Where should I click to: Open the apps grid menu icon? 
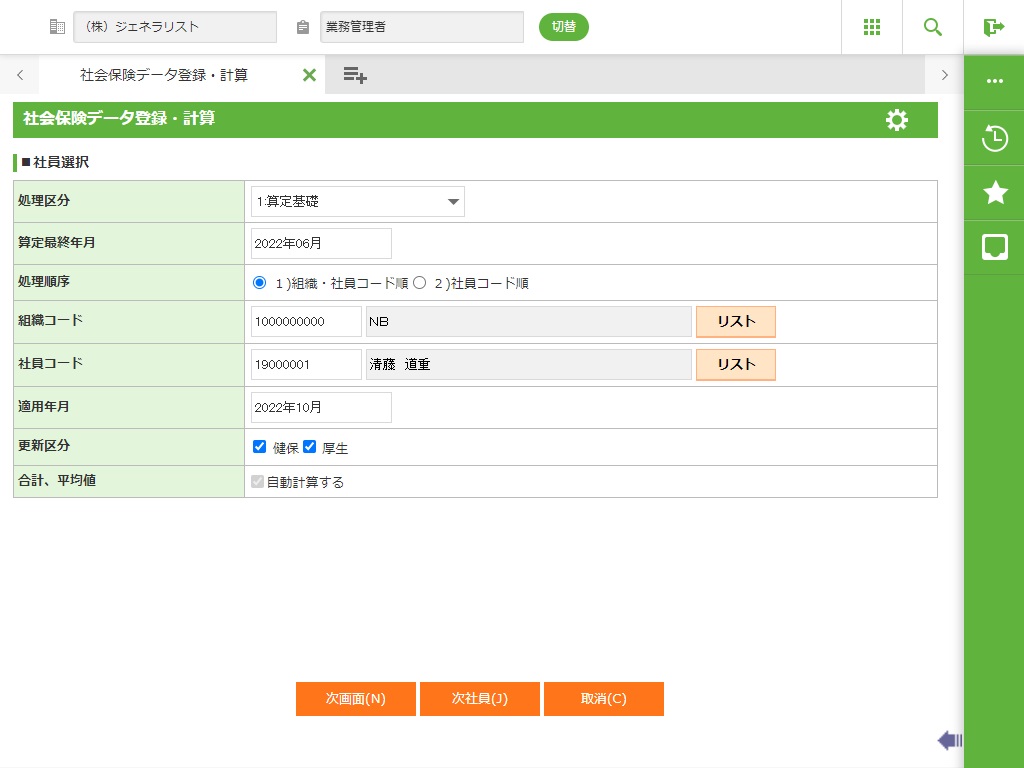[872, 27]
